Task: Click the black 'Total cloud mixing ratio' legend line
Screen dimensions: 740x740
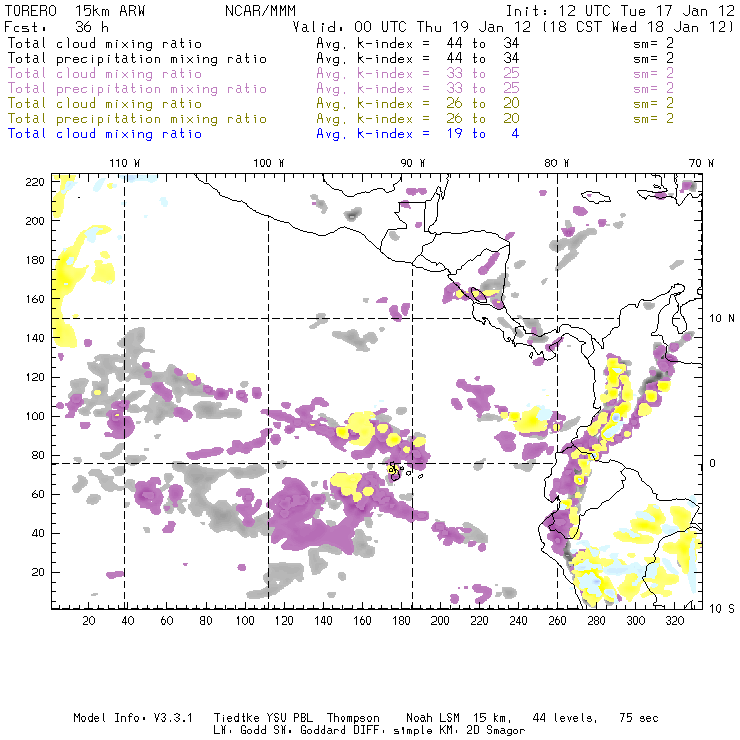Action: pyautogui.click(x=105, y=43)
